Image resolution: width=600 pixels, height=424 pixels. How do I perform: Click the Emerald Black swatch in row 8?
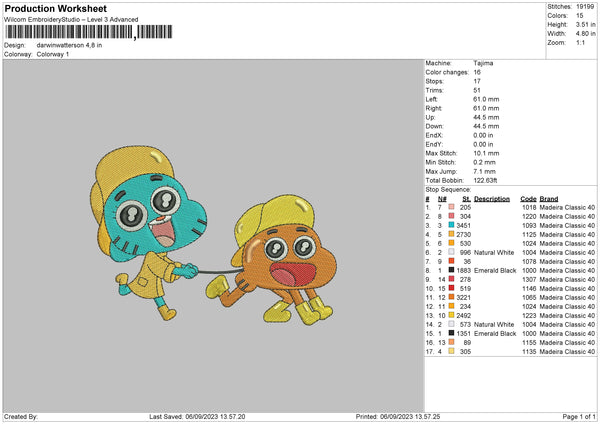(452, 270)
